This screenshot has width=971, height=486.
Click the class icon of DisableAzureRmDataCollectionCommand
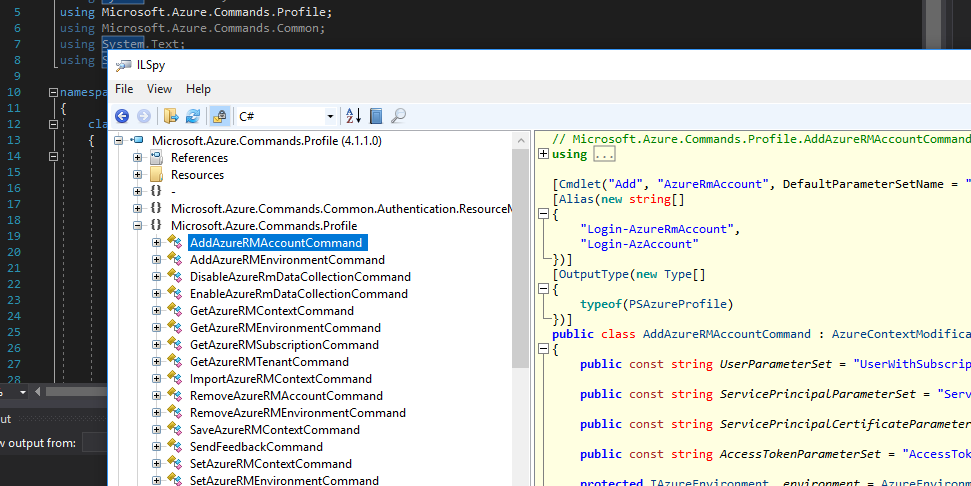(x=175, y=277)
